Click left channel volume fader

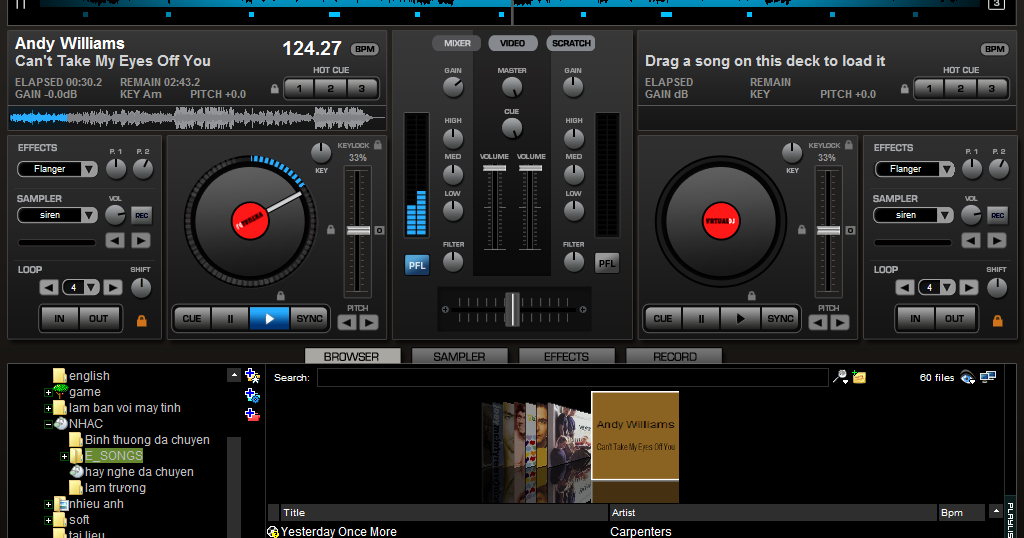[494, 168]
